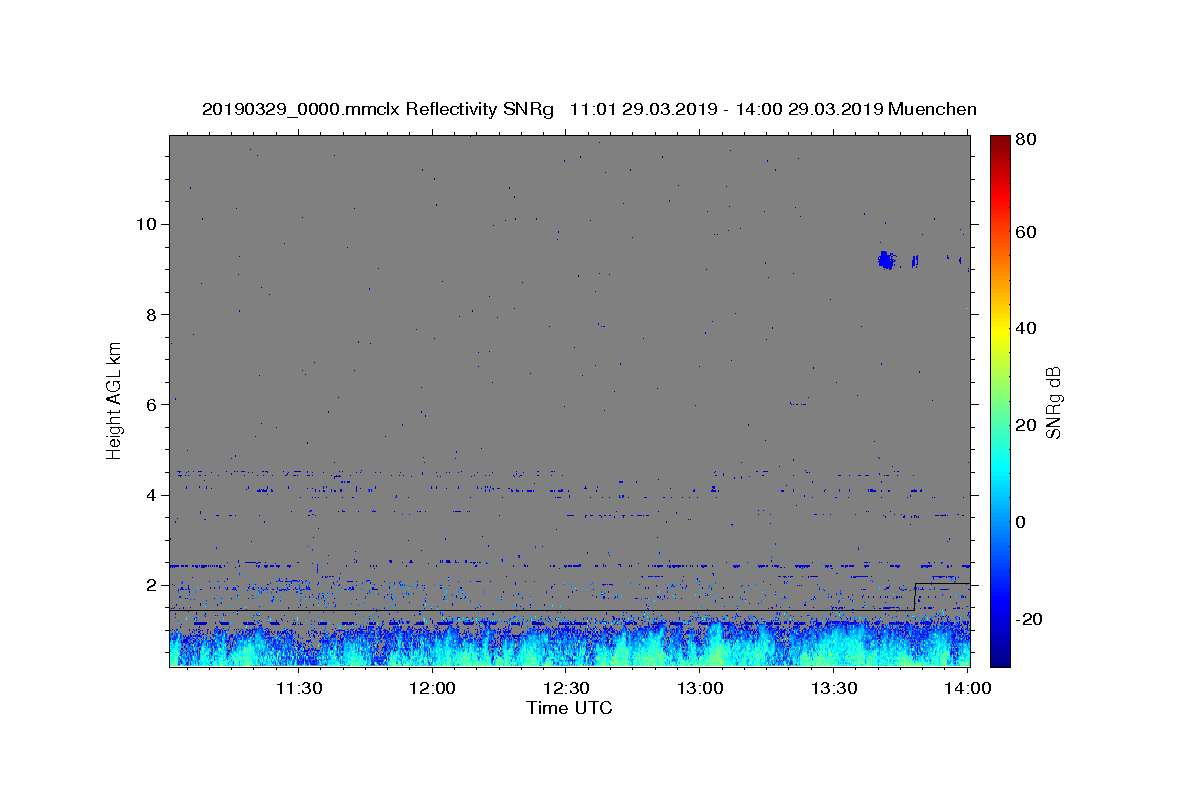Click the colorbar value 80
The image size is (1200, 800).
[x=1028, y=139]
